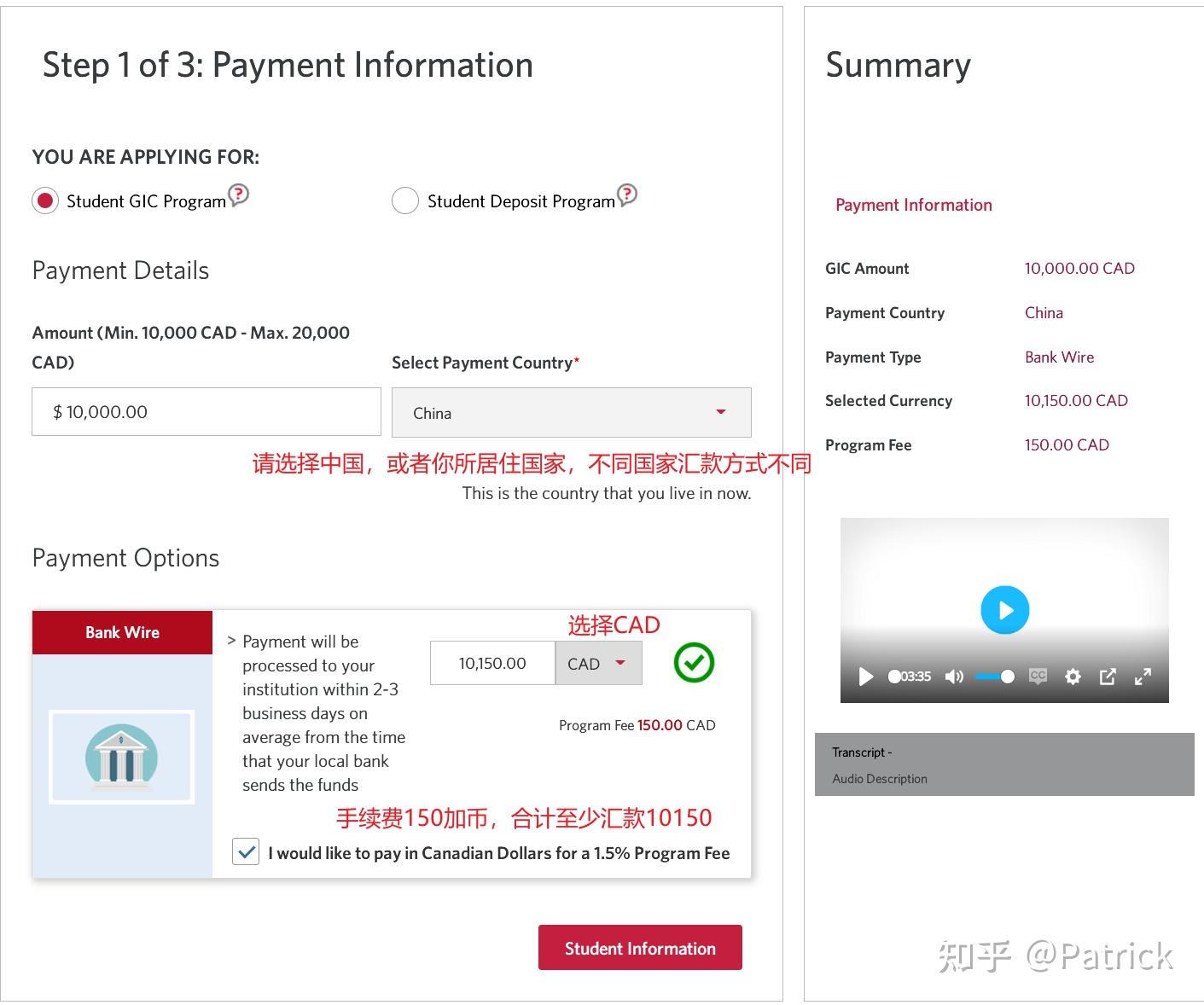Open the video player settings gear

(1073, 677)
